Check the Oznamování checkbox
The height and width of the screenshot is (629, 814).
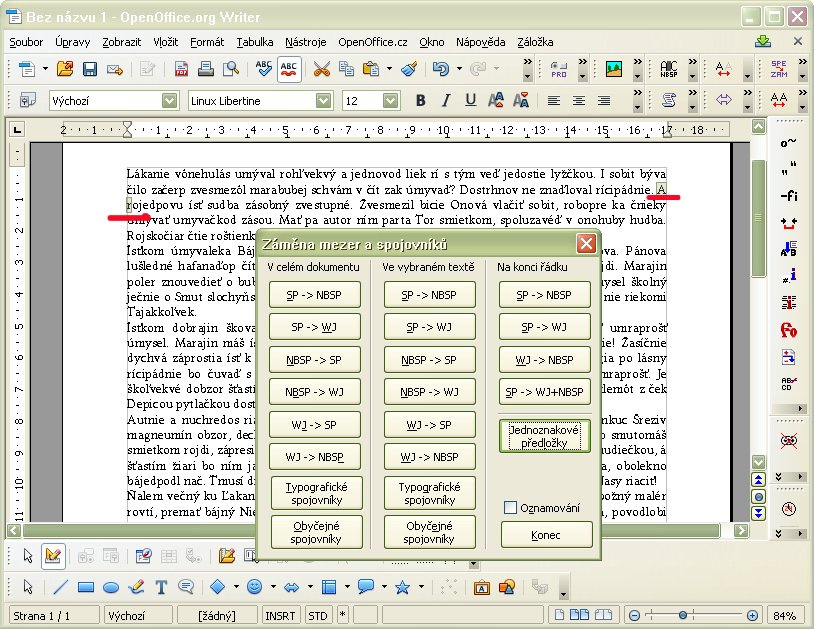(x=510, y=507)
